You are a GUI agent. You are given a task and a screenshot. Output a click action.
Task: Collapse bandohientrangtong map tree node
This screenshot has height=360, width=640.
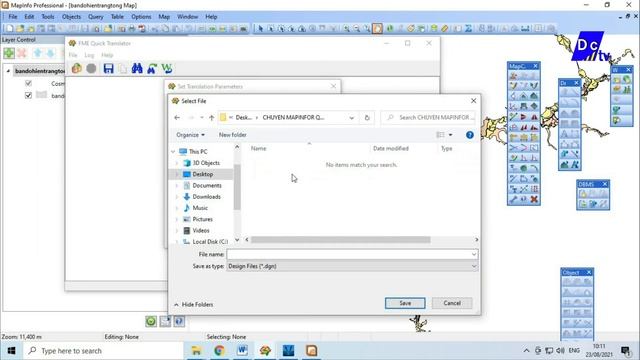pyautogui.click(x=8, y=71)
